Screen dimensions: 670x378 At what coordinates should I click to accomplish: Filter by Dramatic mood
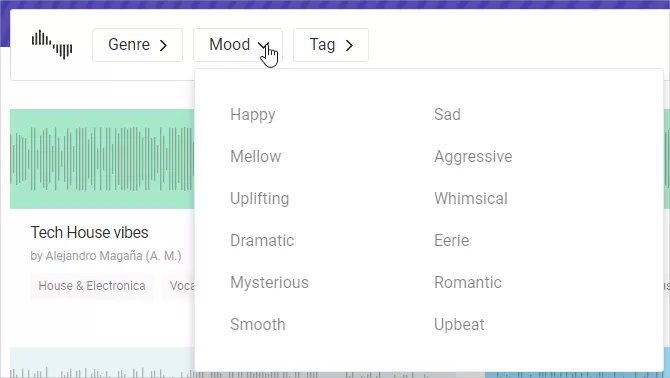coord(262,240)
